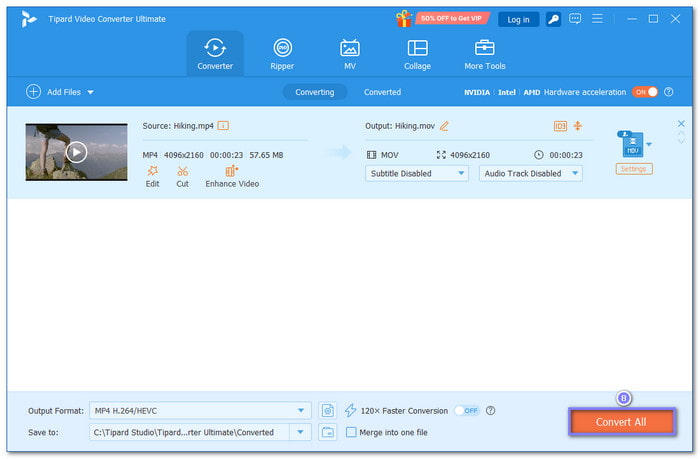This screenshot has width=700, height=459.
Task: Open the Settings button for Hiking.mov
Action: (633, 169)
